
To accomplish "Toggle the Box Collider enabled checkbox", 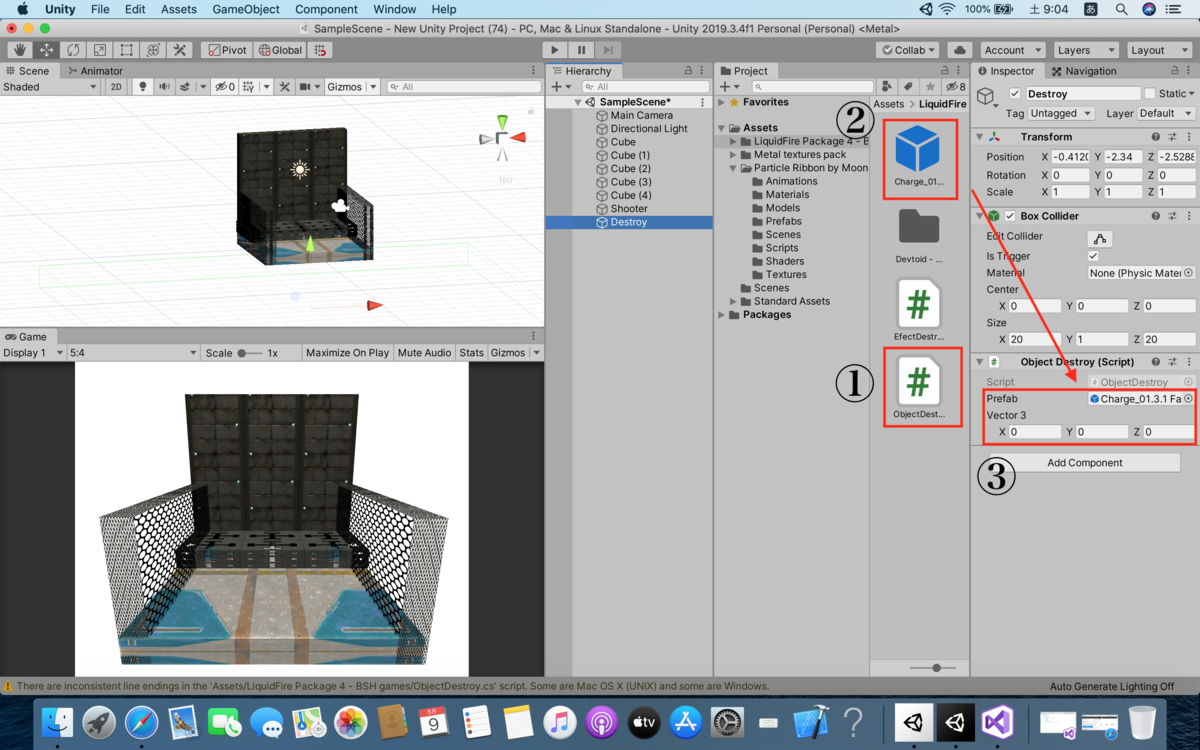I will 1010,216.
